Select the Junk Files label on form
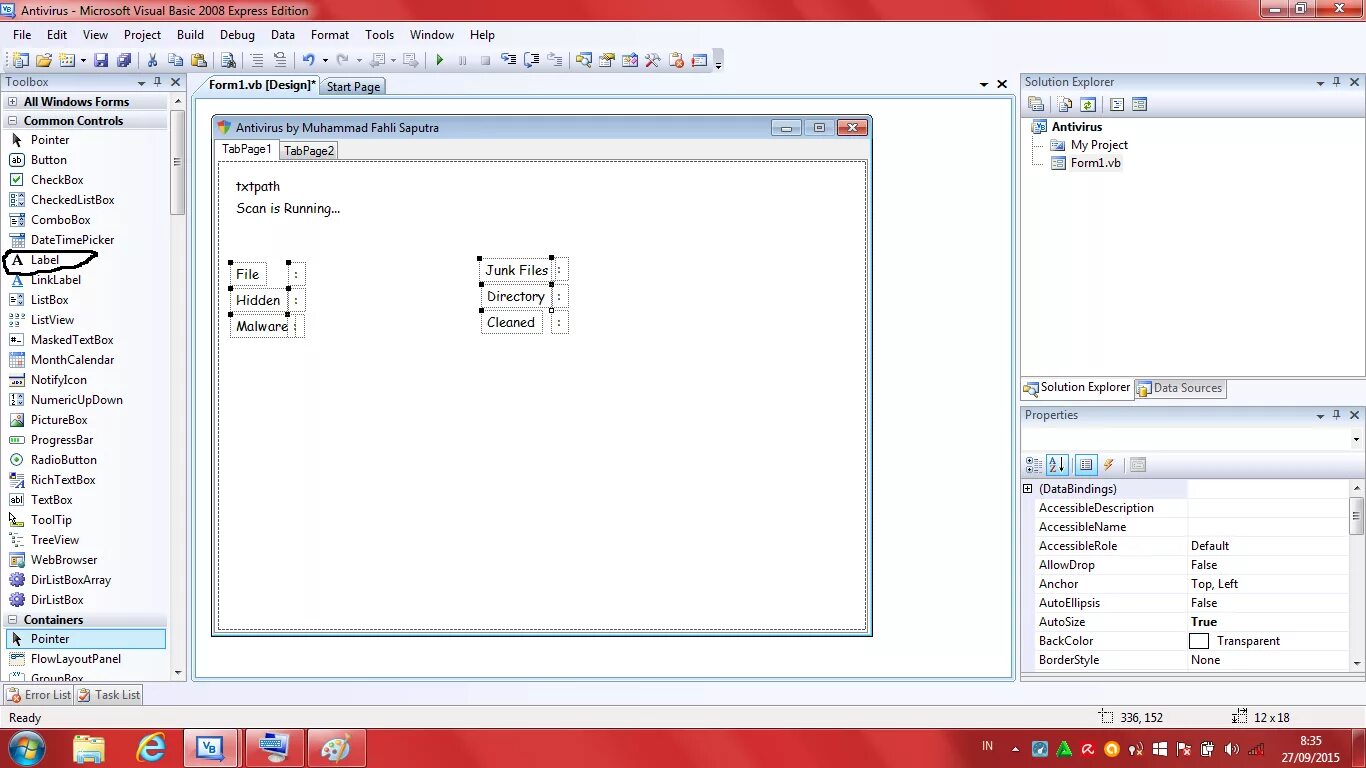Image resolution: width=1366 pixels, height=768 pixels. 516,270
